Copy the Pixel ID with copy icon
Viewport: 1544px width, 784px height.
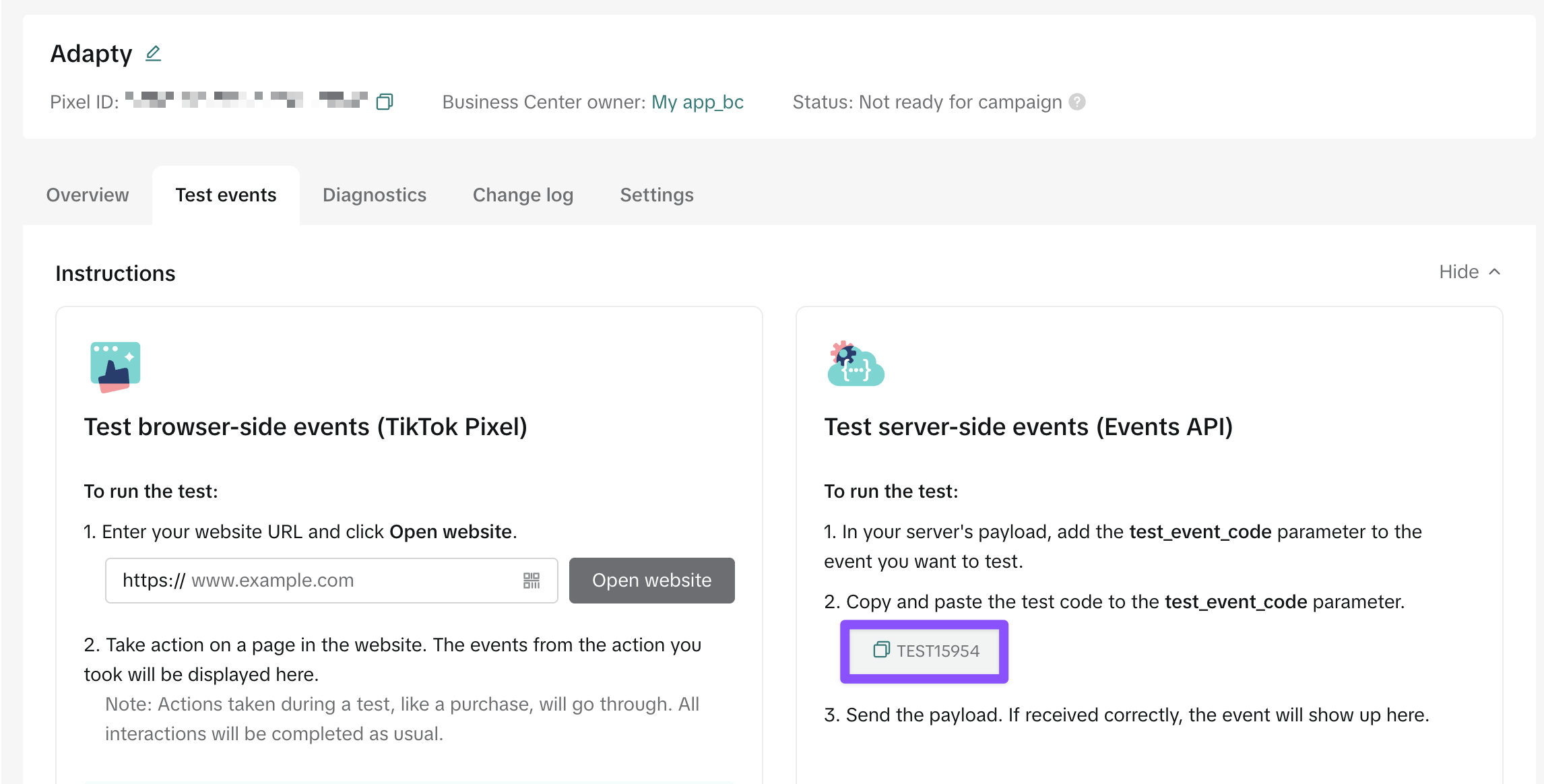coord(385,102)
